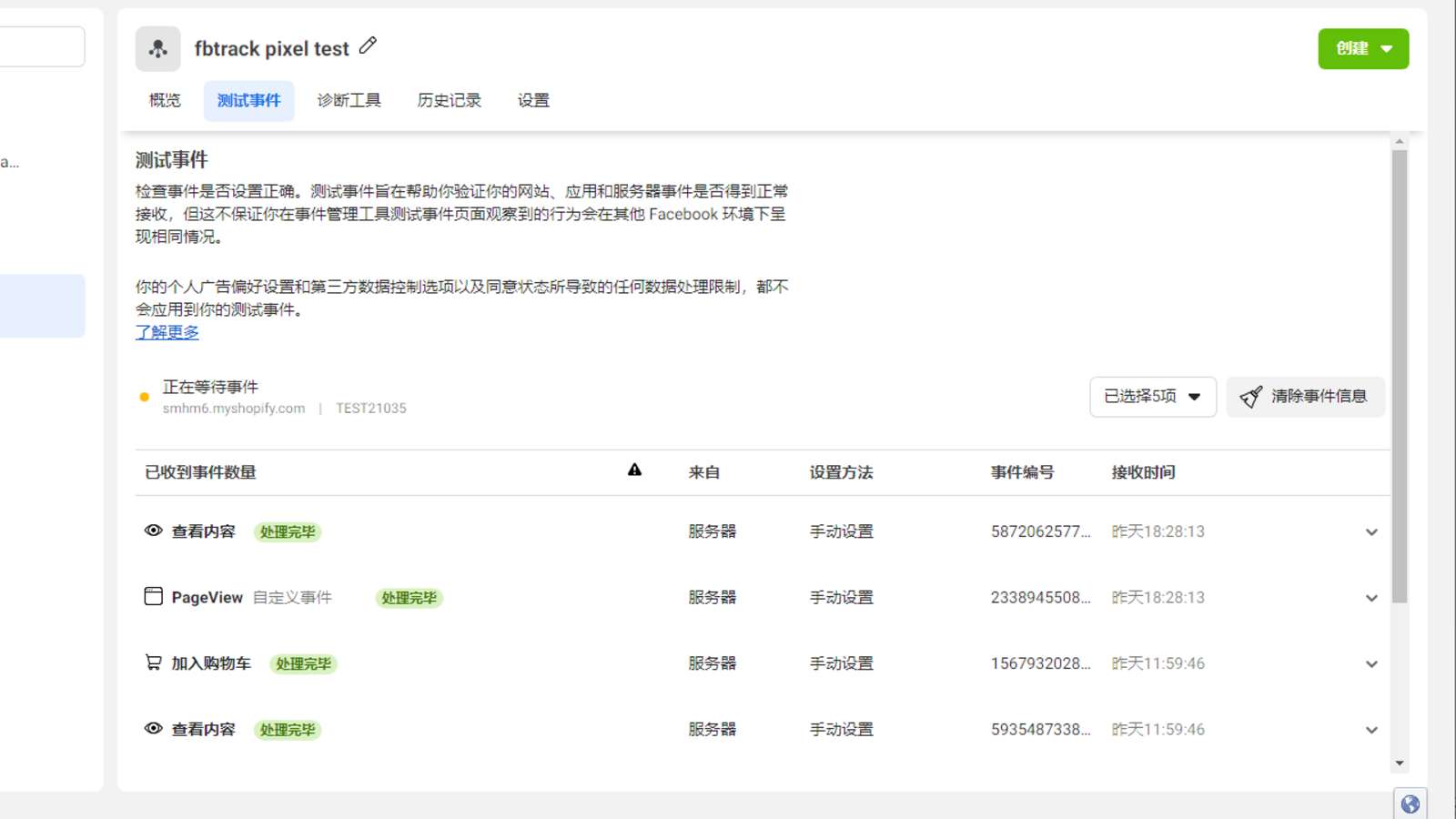The height and width of the screenshot is (819, 1456).
Task: Click the PageView window icon
Action: pyautogui.click(x=153, y=596)
